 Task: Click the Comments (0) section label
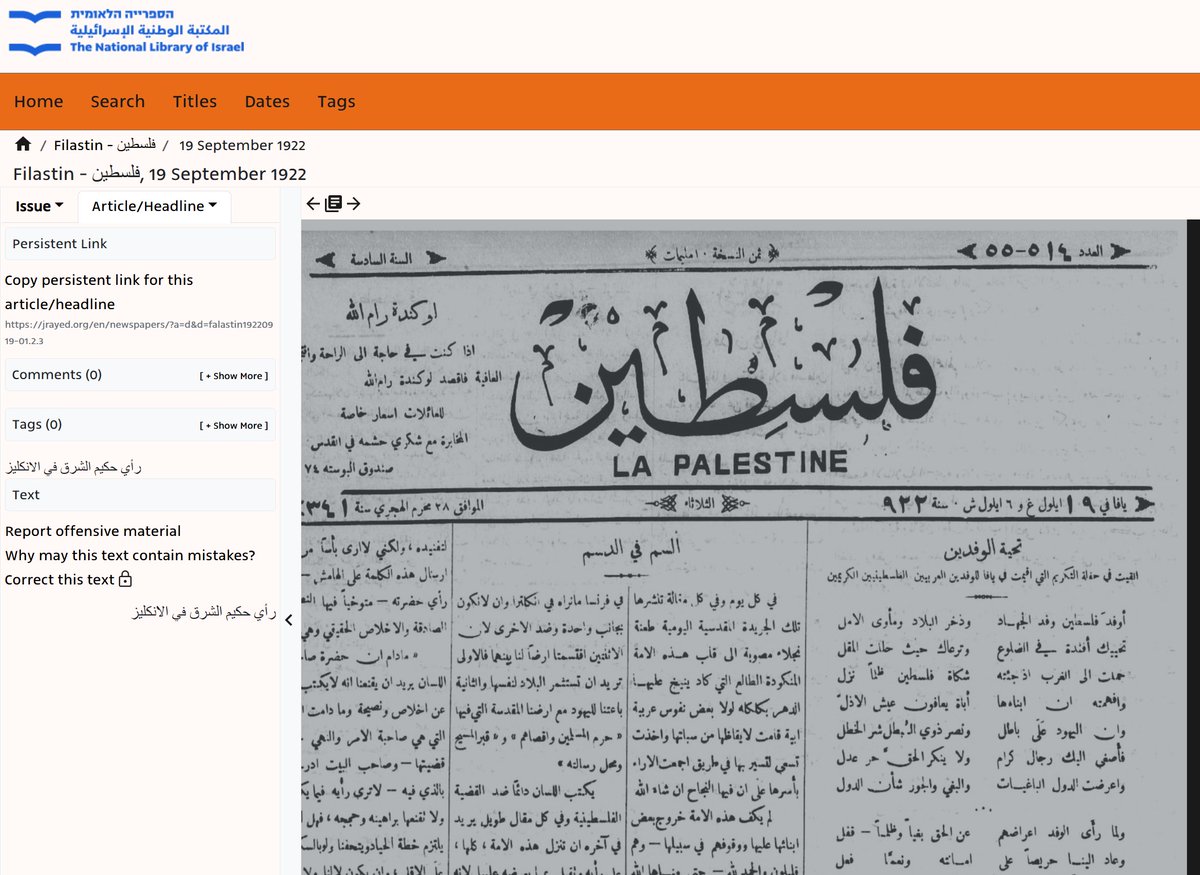point(57,375)
